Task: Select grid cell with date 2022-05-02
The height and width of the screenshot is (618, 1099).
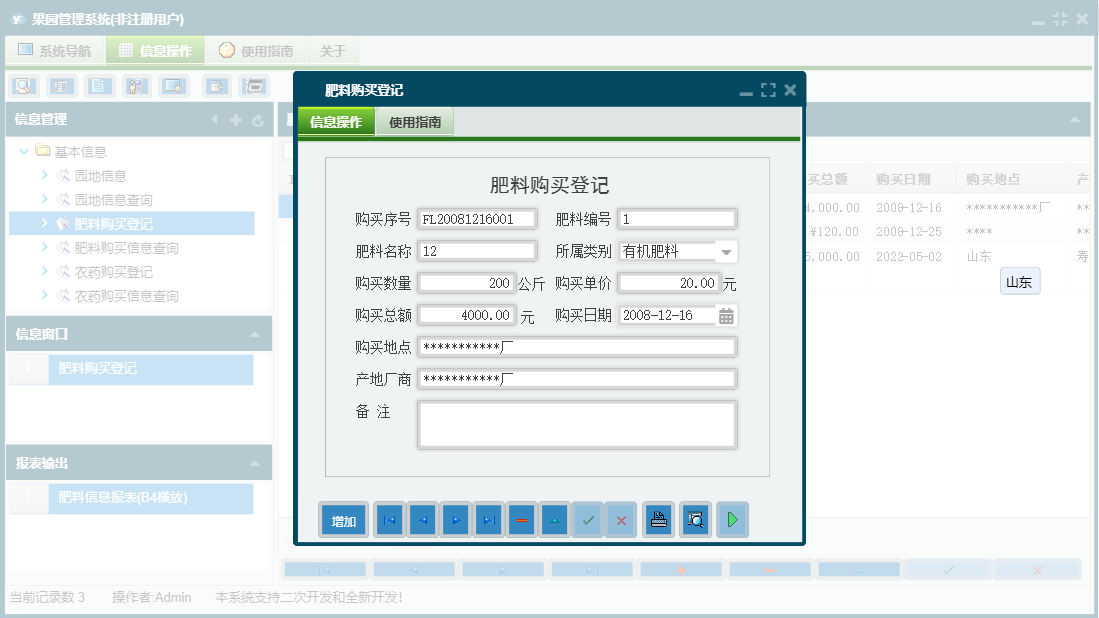Action: tap(909, 256)
